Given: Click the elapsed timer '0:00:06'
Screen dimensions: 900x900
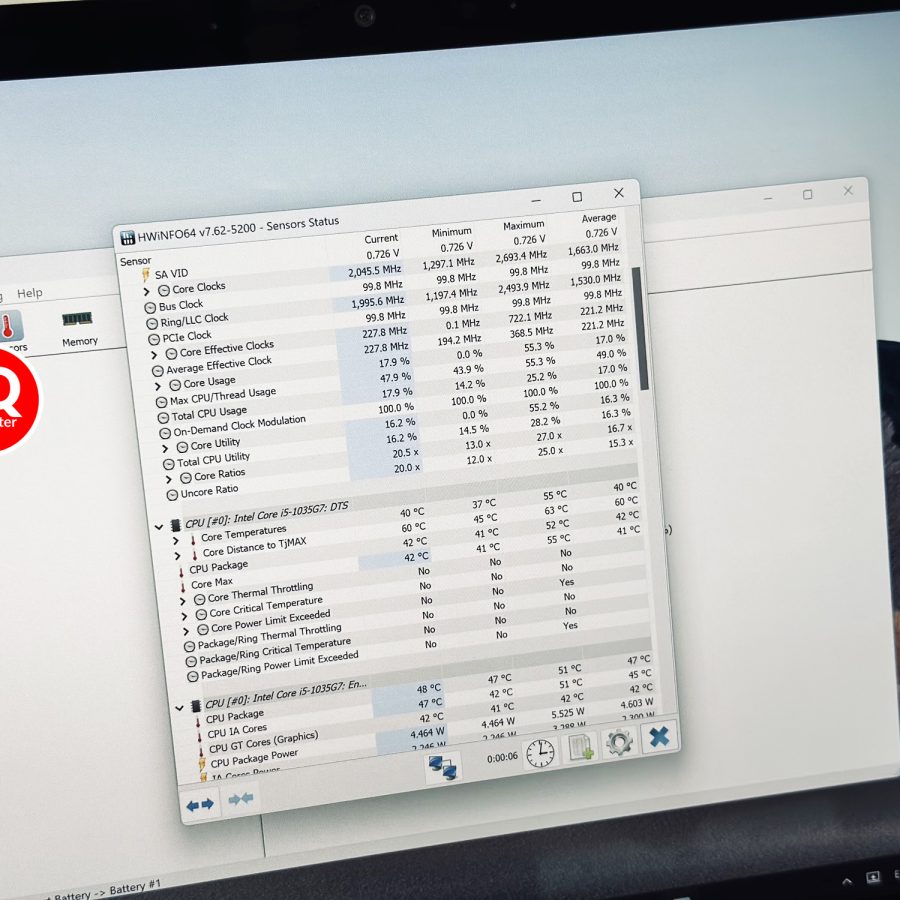Looking at the screenshot, I should pos(502,758).
